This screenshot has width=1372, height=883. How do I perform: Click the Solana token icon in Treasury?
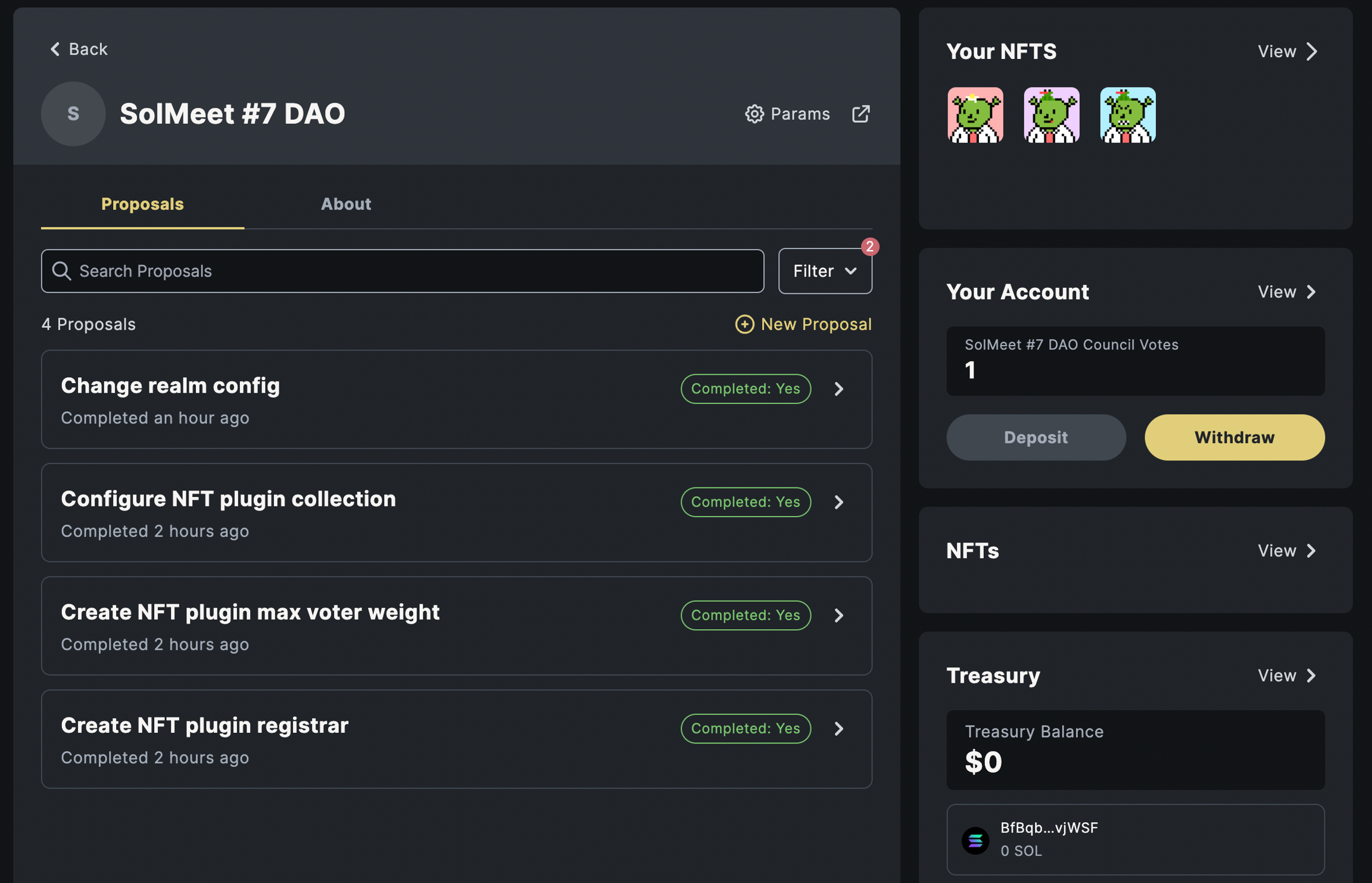coord(975,840)
